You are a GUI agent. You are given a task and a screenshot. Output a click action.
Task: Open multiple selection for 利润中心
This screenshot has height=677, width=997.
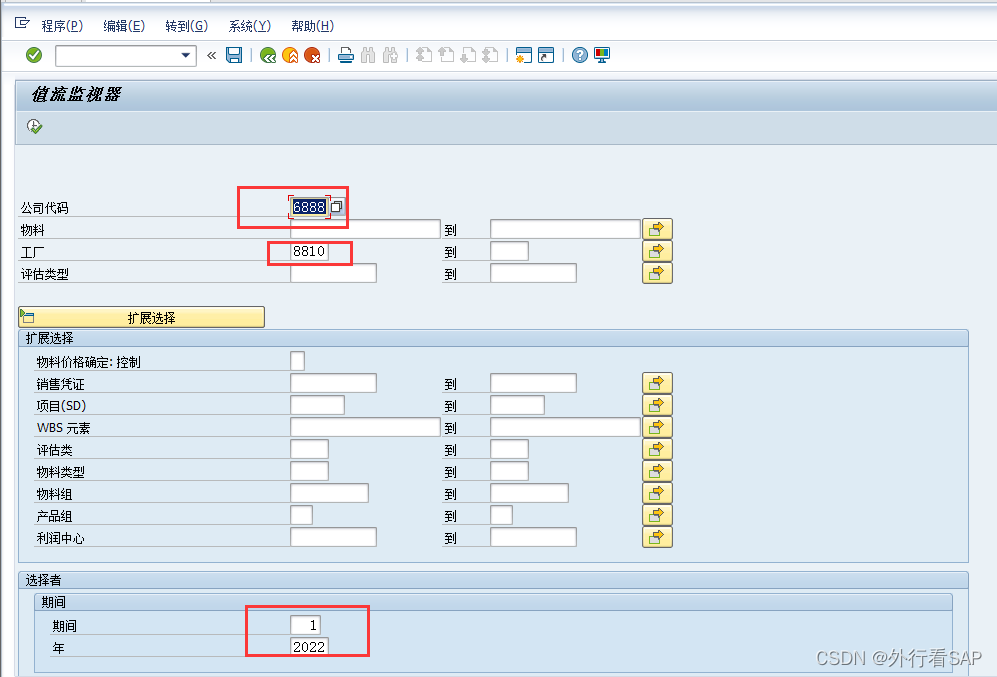click(657, 537)
